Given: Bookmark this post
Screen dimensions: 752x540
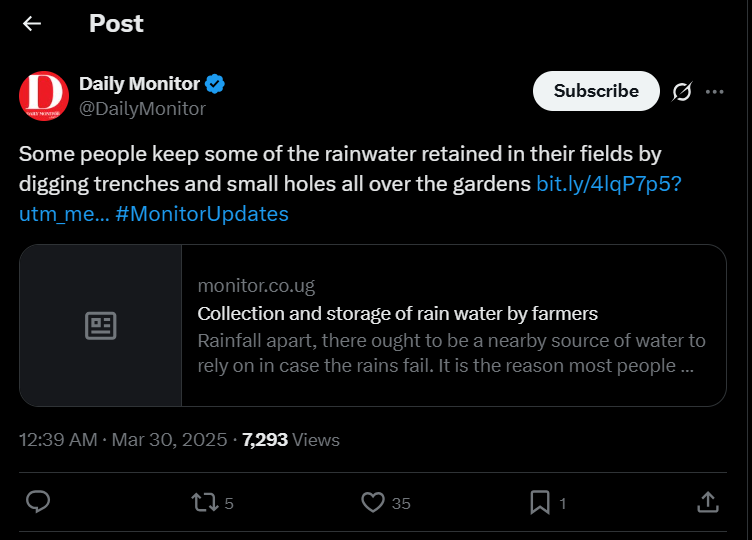Looking at the screenshot, I should [539, 502].
